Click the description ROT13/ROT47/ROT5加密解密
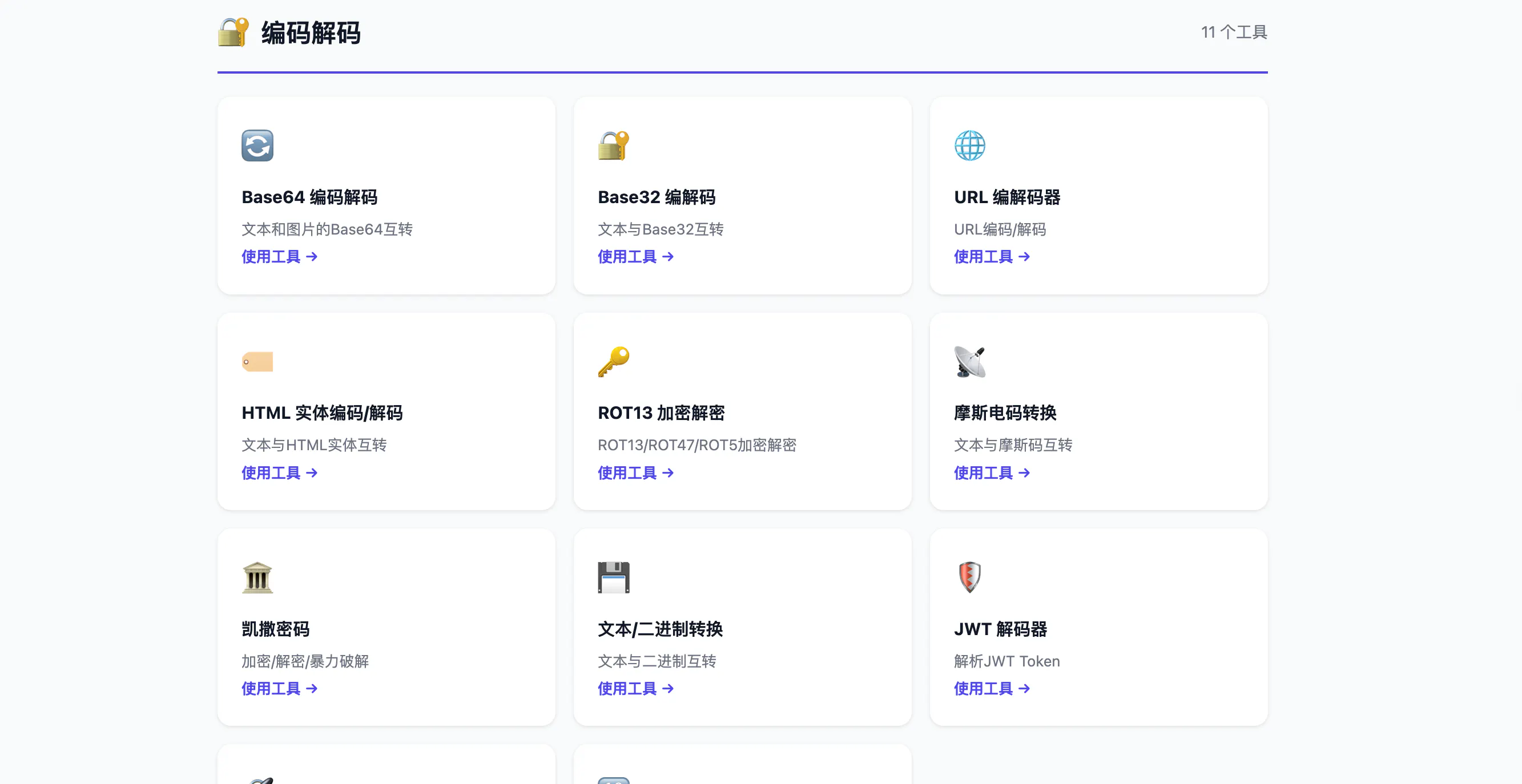Viewport: 1522px width, 784px height. click(697, 445)
